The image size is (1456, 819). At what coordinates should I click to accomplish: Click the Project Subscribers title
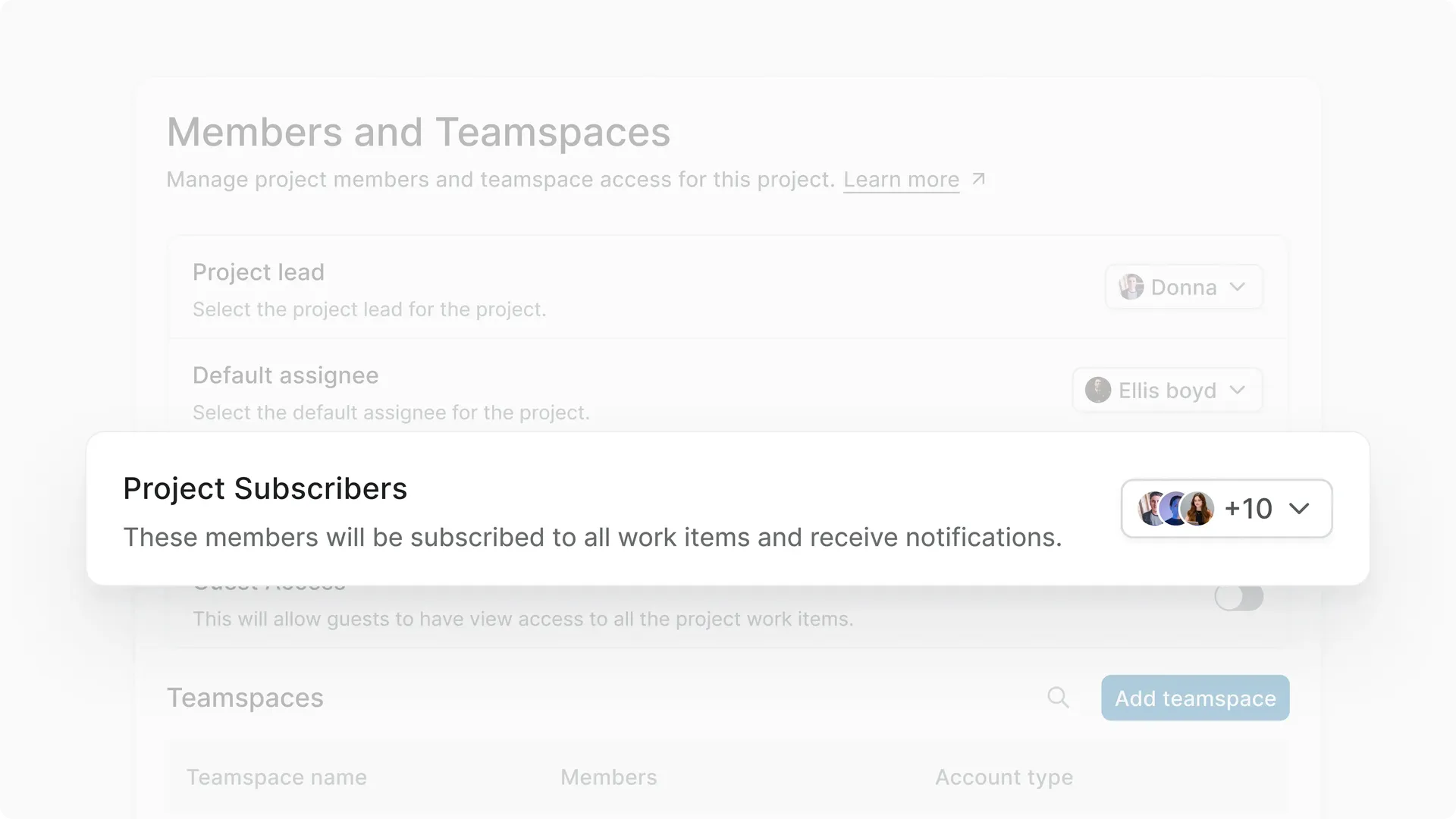[265, 488]
